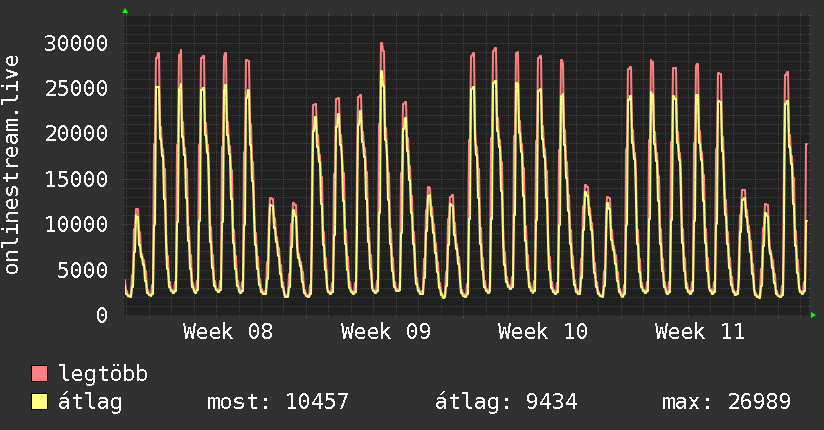This screenshot has width=824, height=430.
Task: Click the 30000 y-axis tick label
Action: pyautogui.click(x=76, y=43)
